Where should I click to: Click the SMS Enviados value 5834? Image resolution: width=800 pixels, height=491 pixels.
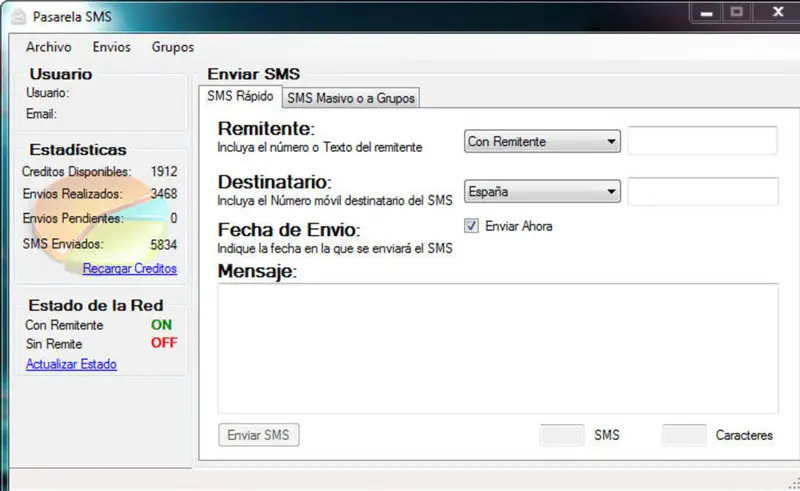(164, 245)
